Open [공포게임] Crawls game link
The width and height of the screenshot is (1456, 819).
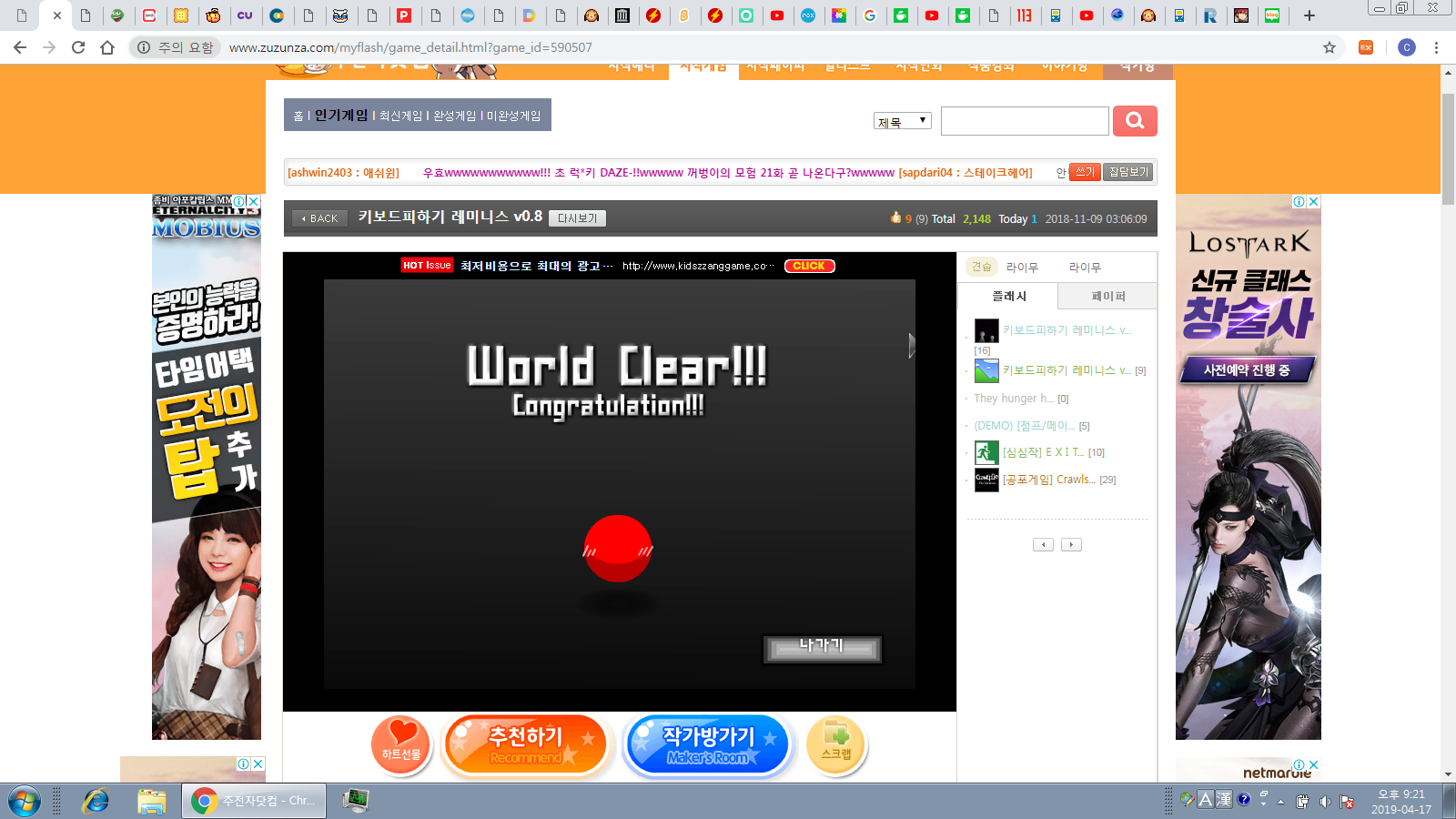coord(1048,480)
